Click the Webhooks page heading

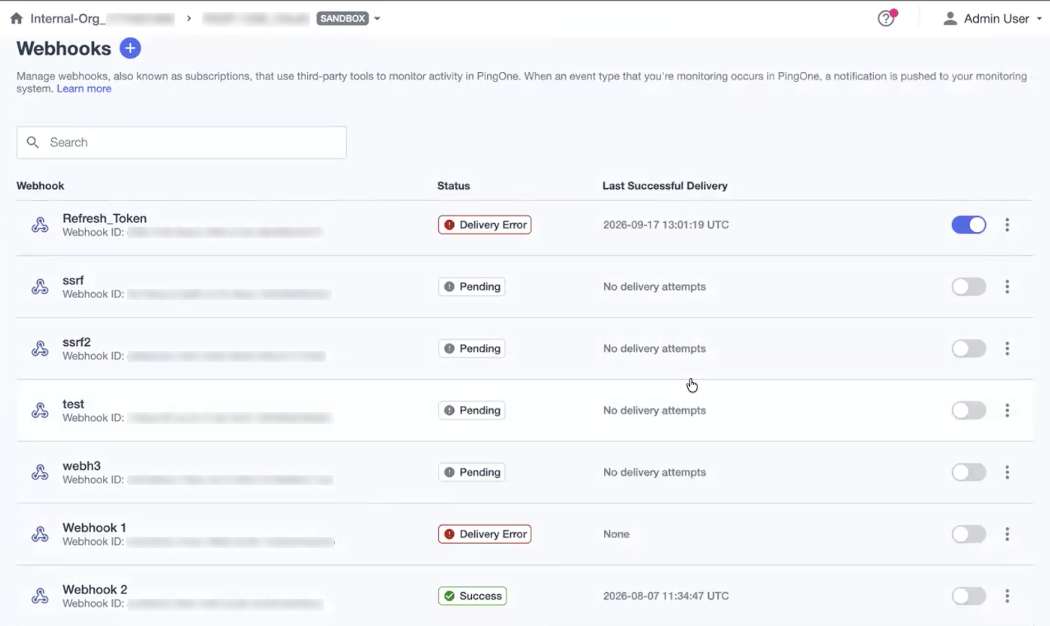tap(64, 48)
